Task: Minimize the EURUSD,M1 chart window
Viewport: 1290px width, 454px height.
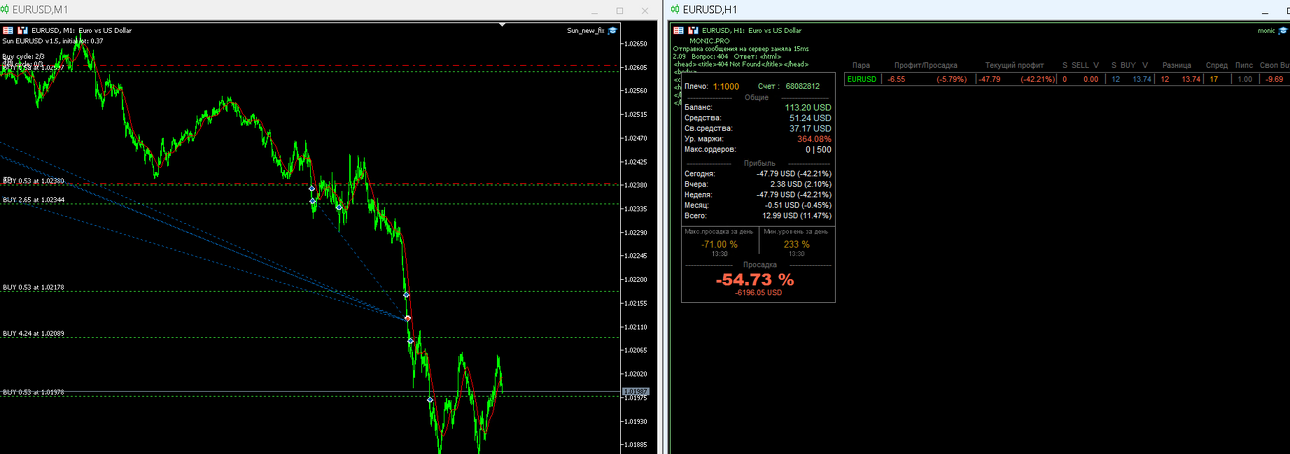Action: click(x=592, y=10)
